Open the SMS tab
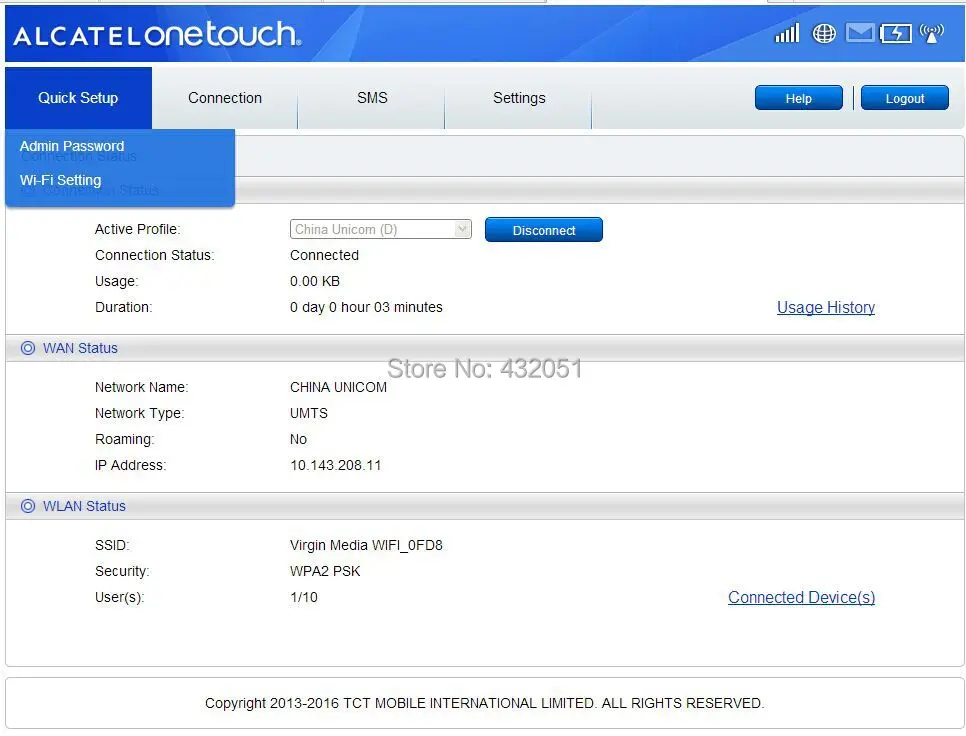The height and width of the screenshot is (736, 966). tap(372, 98)
